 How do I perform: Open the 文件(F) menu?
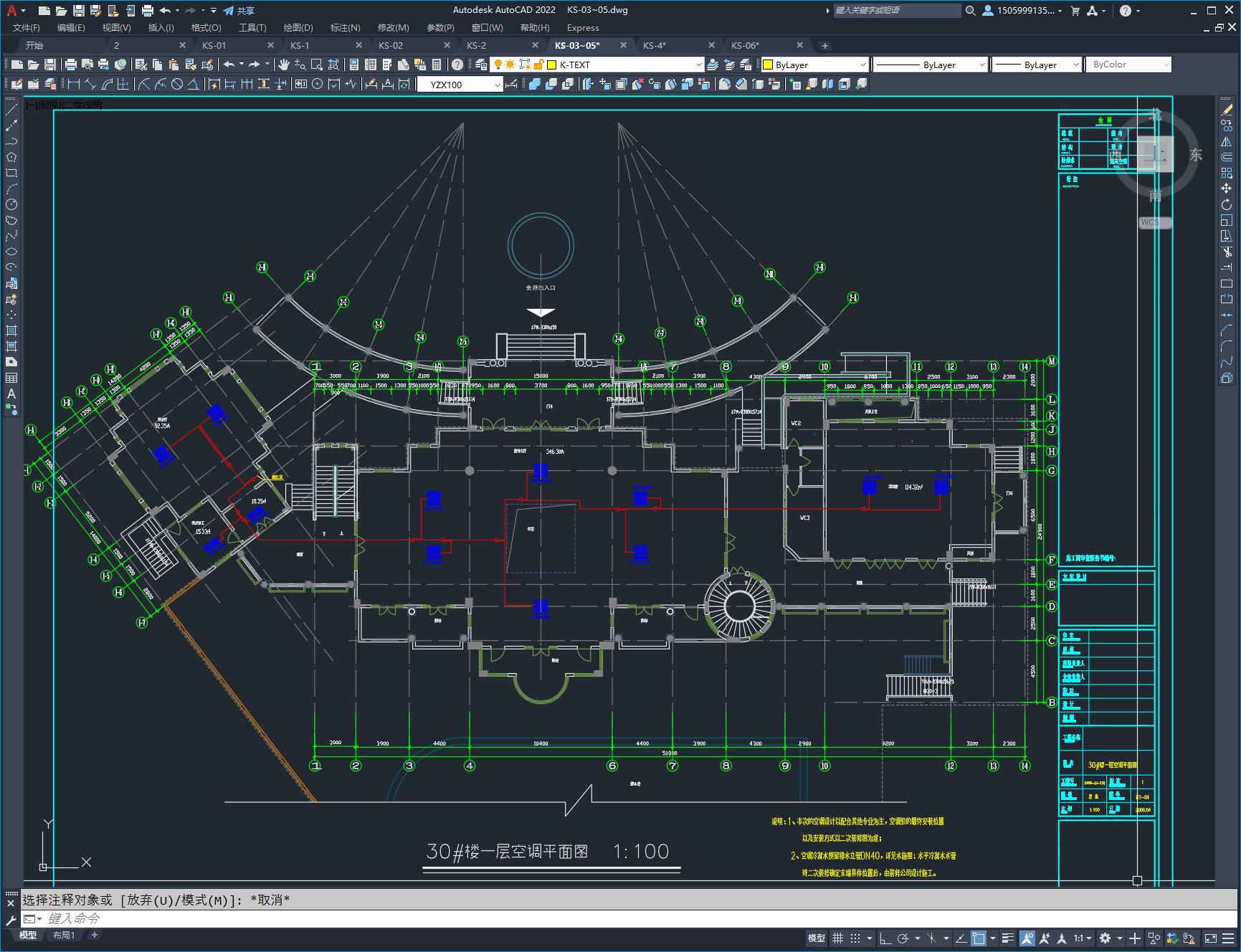point(27,27)
